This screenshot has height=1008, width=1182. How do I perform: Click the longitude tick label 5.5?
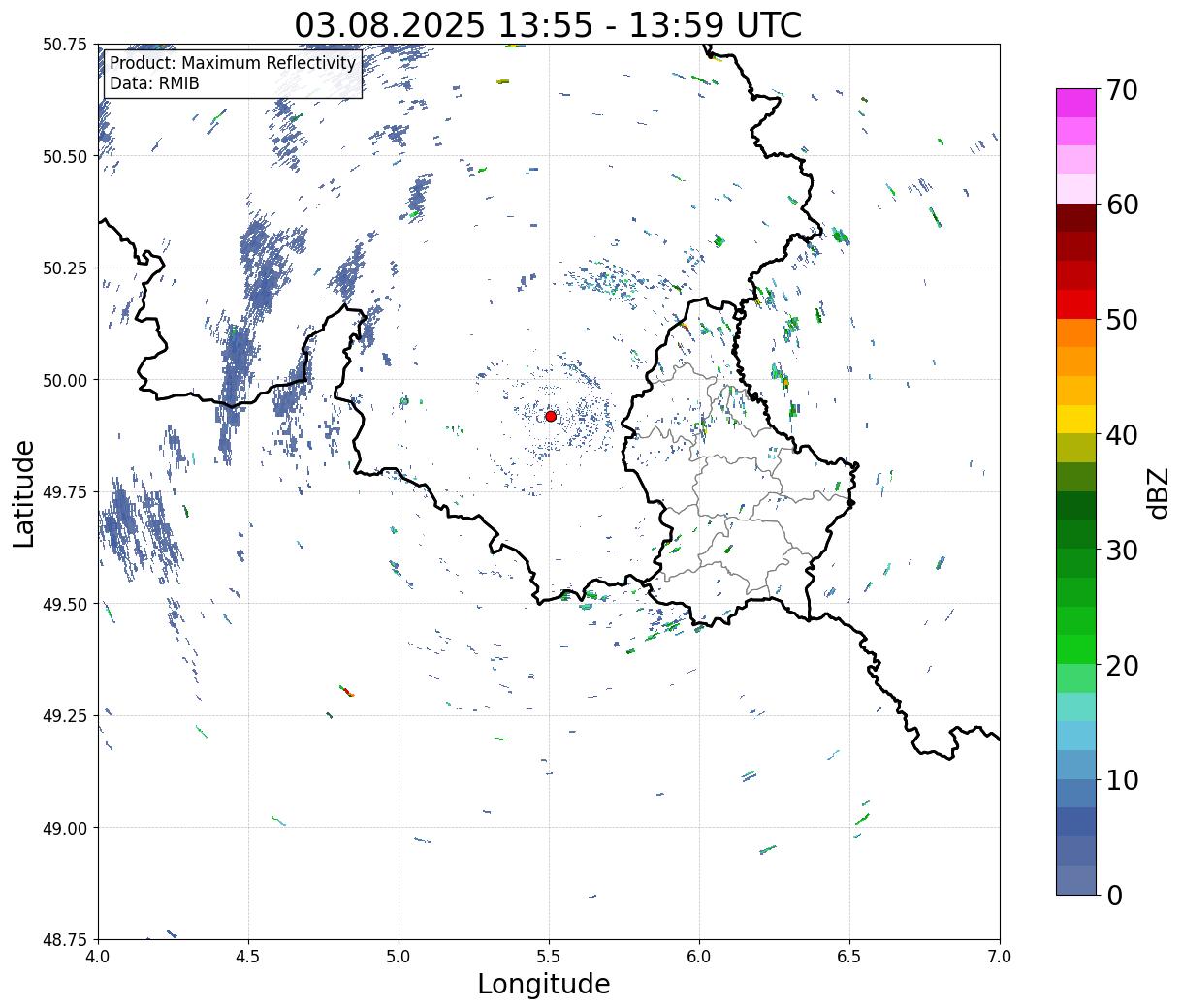pyautogui.click(x=549, y=957)
